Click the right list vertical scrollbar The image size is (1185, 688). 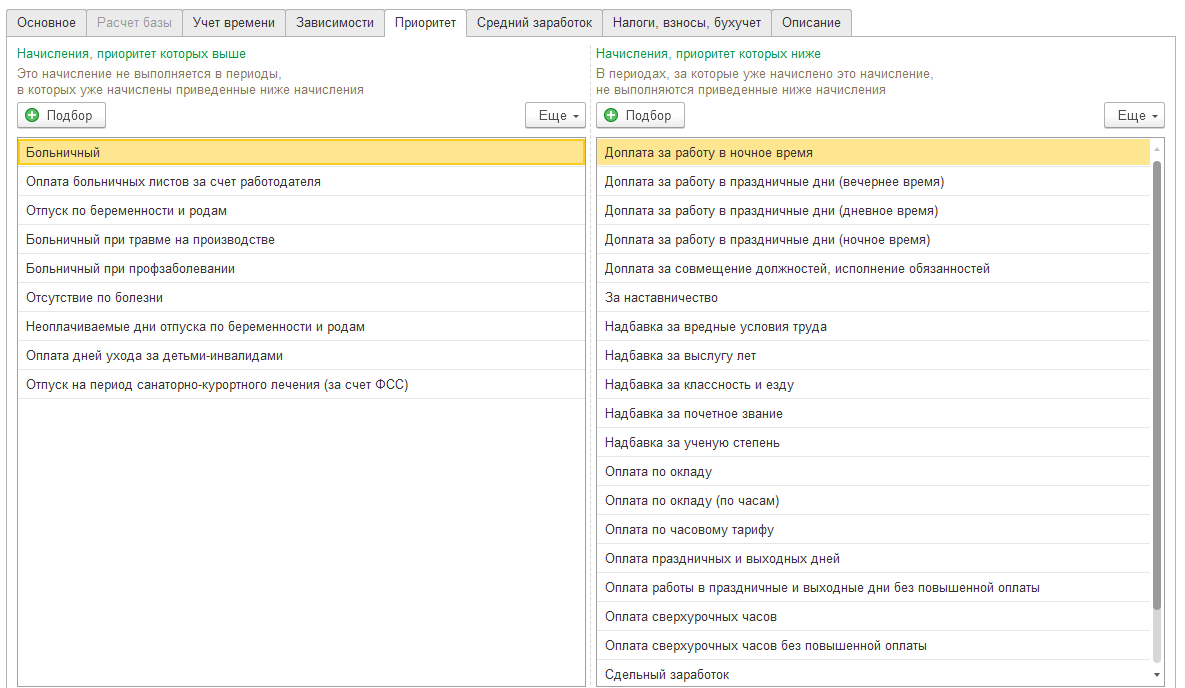1157,385
